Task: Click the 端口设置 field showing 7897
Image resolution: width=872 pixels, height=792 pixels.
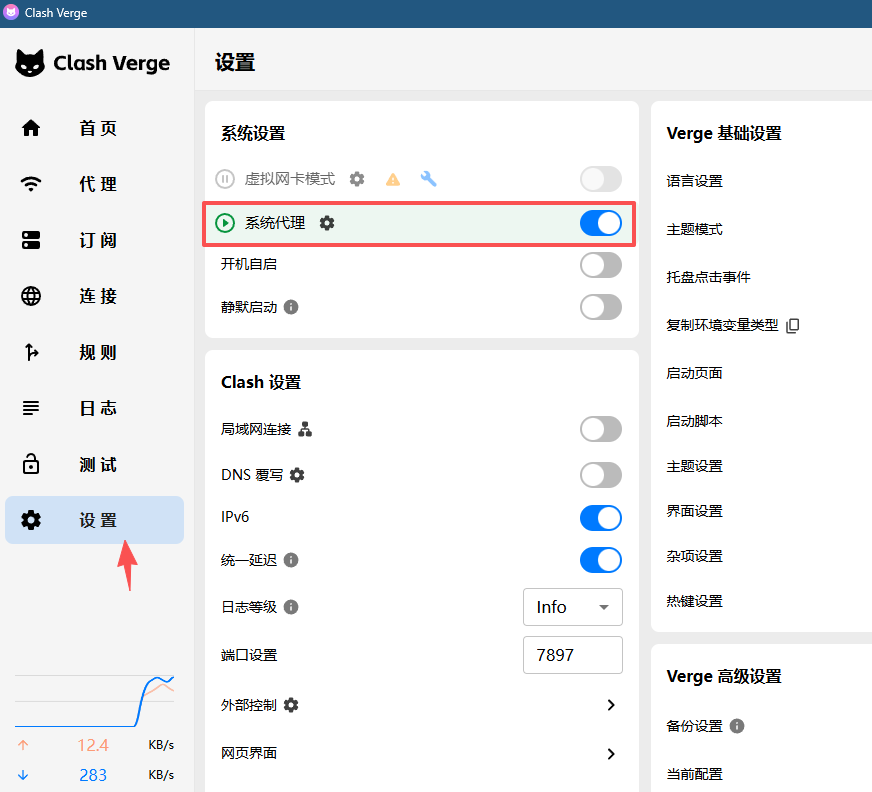Action: point(573,655)
